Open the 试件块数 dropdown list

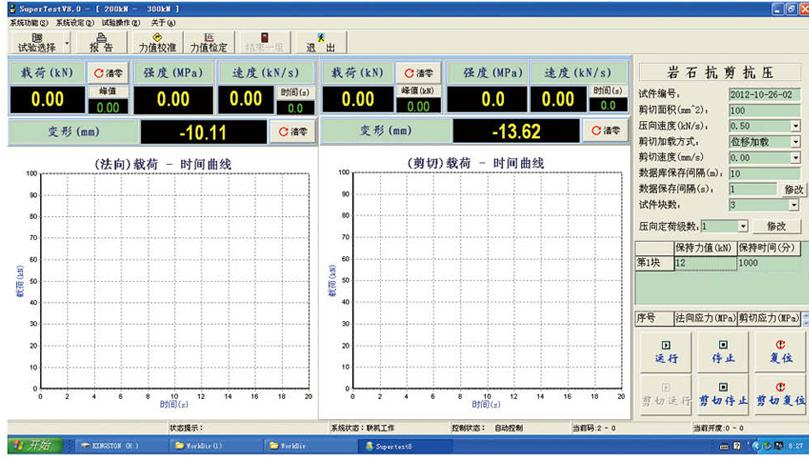795,205
